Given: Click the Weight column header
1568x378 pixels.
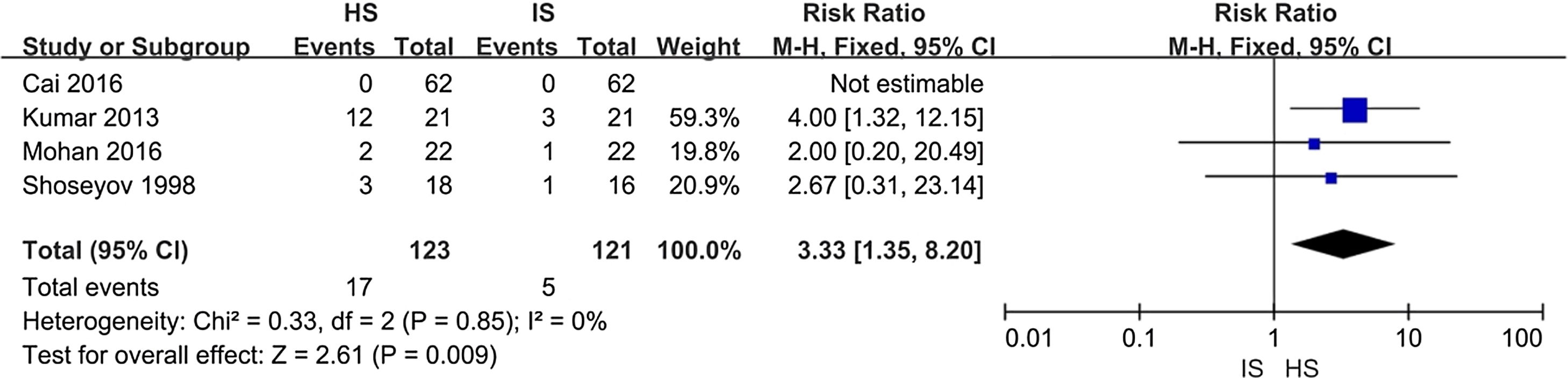Looking at the screenshot, I should pos(698,47).
